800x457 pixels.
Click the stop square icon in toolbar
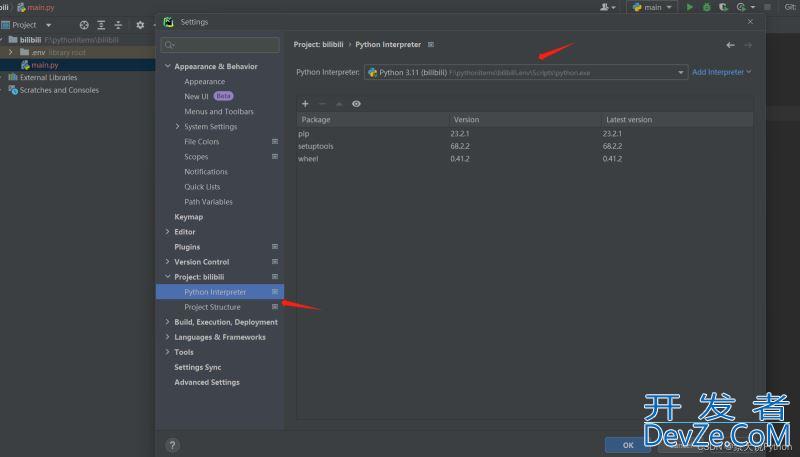click(767, 7)
